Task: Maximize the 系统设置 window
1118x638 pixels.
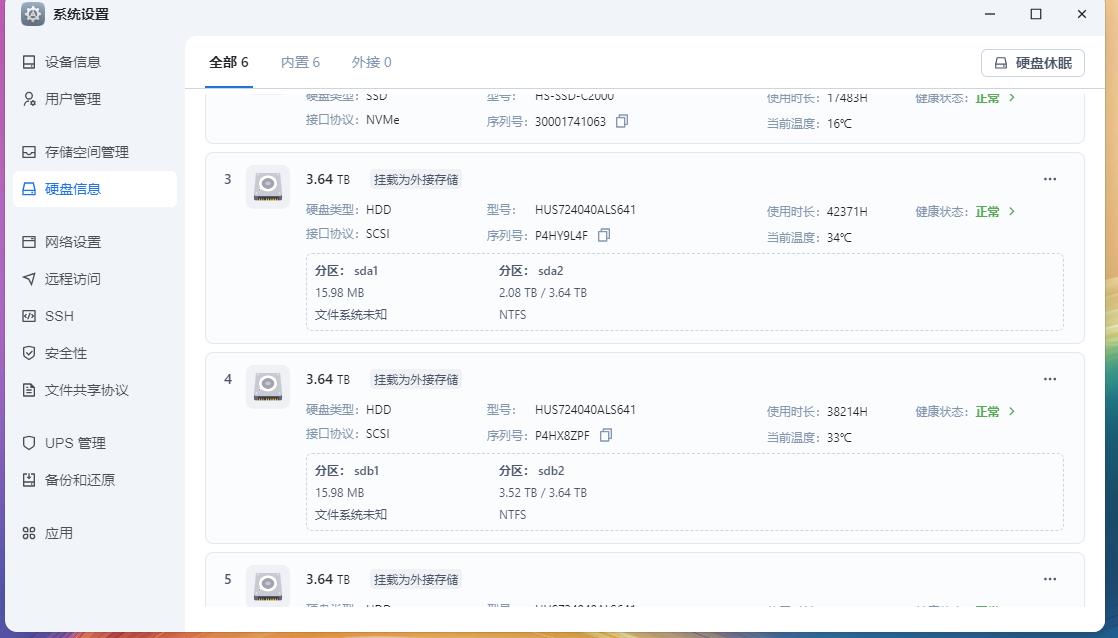Action: point(1036,14)
